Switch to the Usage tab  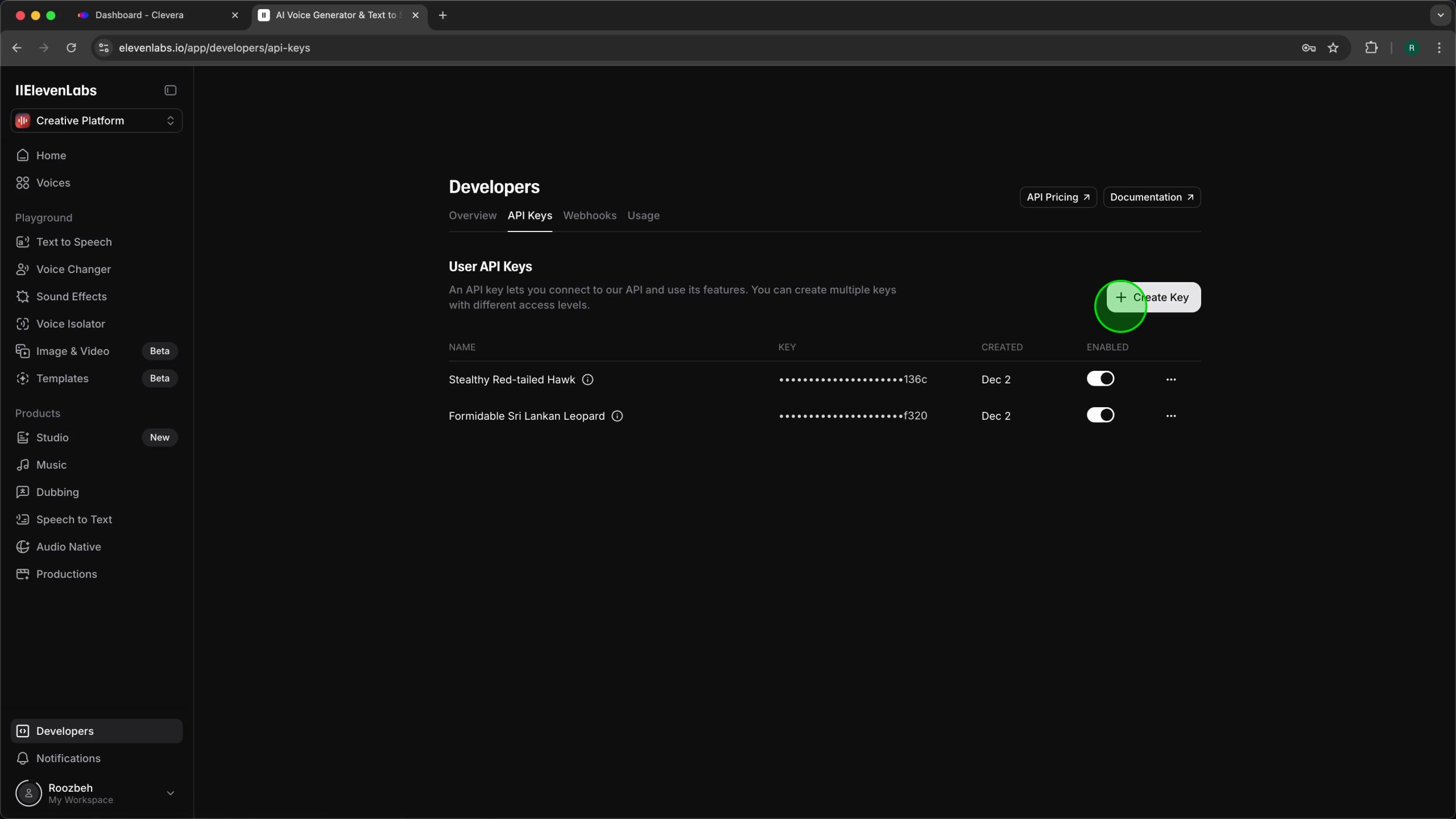(643, 216)
